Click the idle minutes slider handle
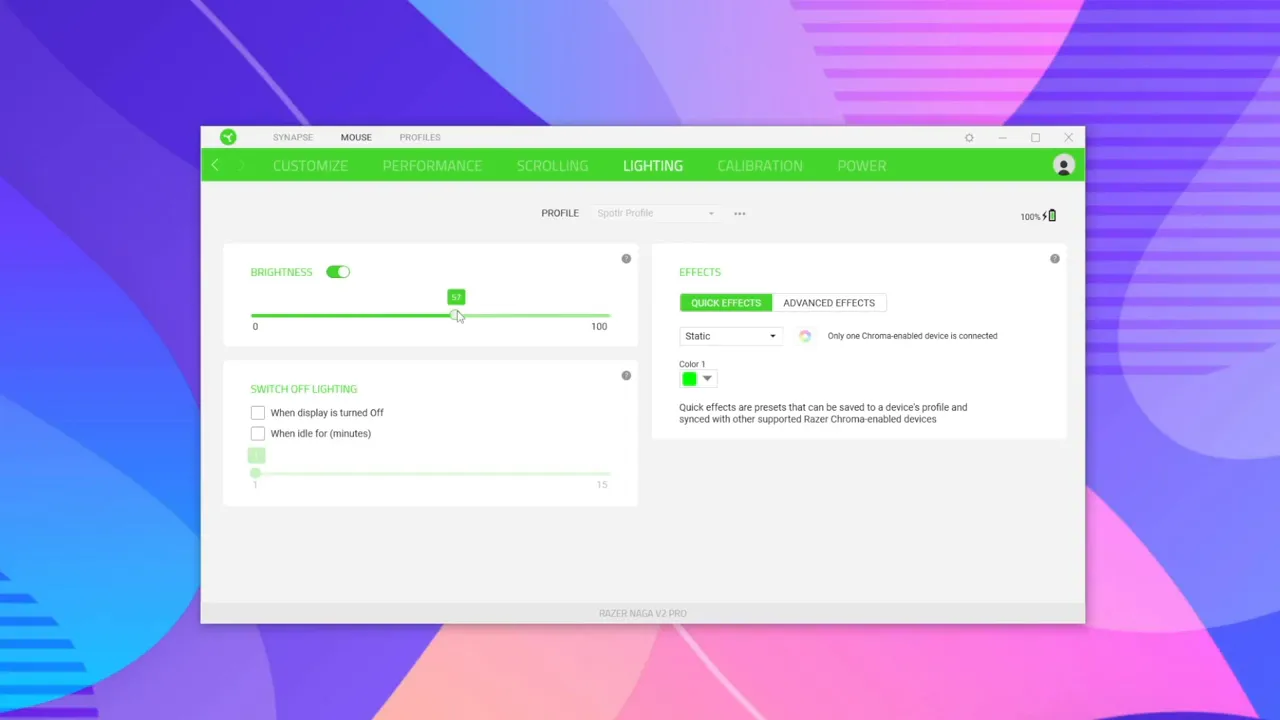Image resolution: width=1280 pixels, height=720 pixels. [x=256, y=473]
